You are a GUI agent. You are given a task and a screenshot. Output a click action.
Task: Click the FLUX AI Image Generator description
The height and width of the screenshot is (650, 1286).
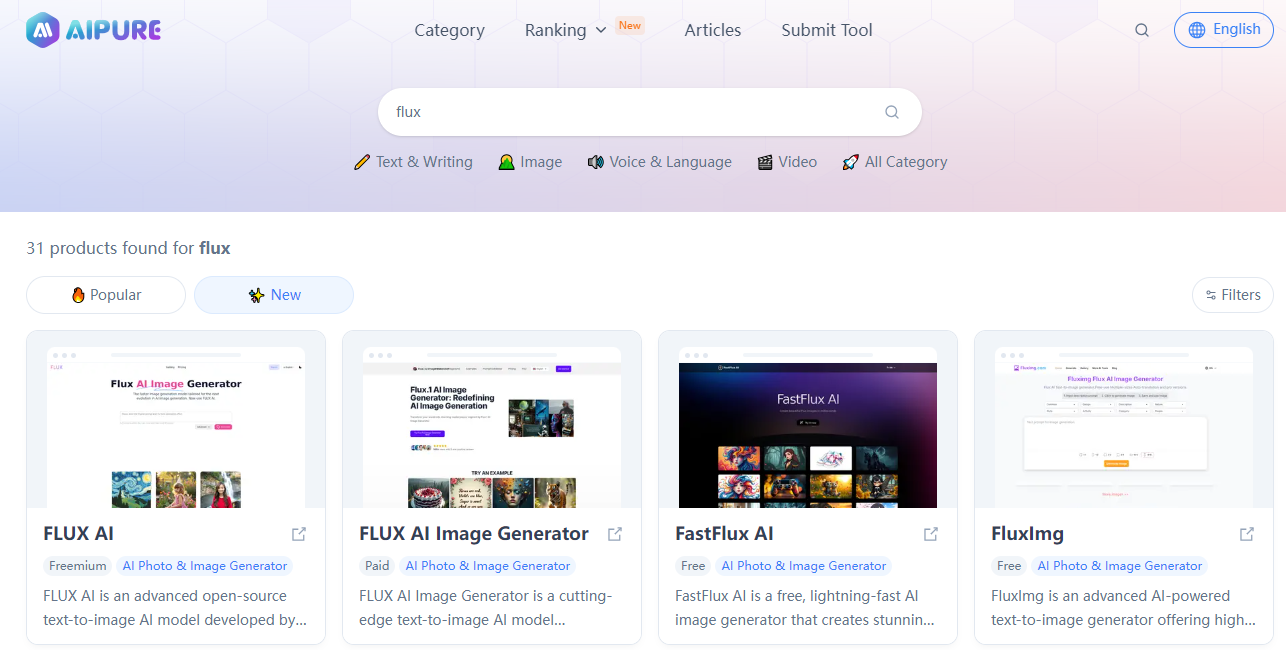[486, 608]
